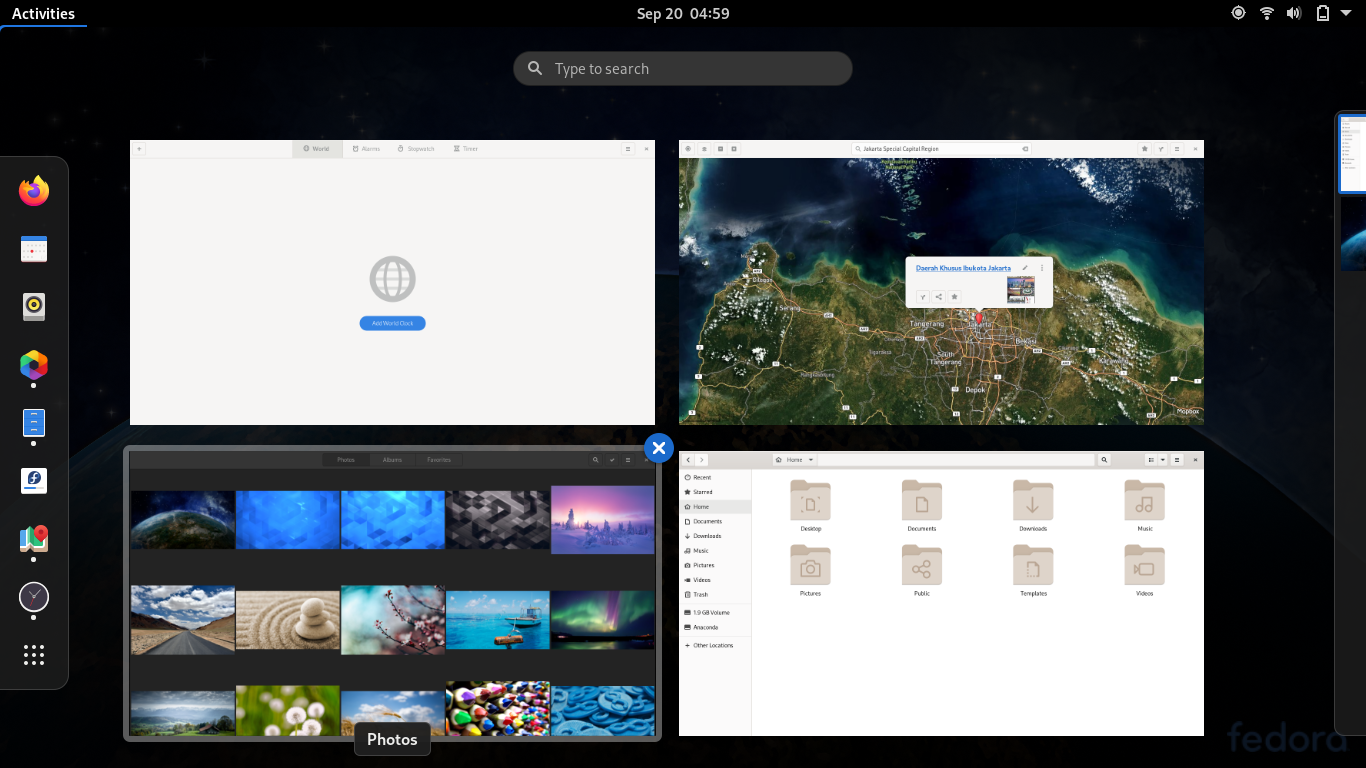1366x768 pixels.
Task: Open Trash in the Files sidebar
Action: tap(700, 594)
